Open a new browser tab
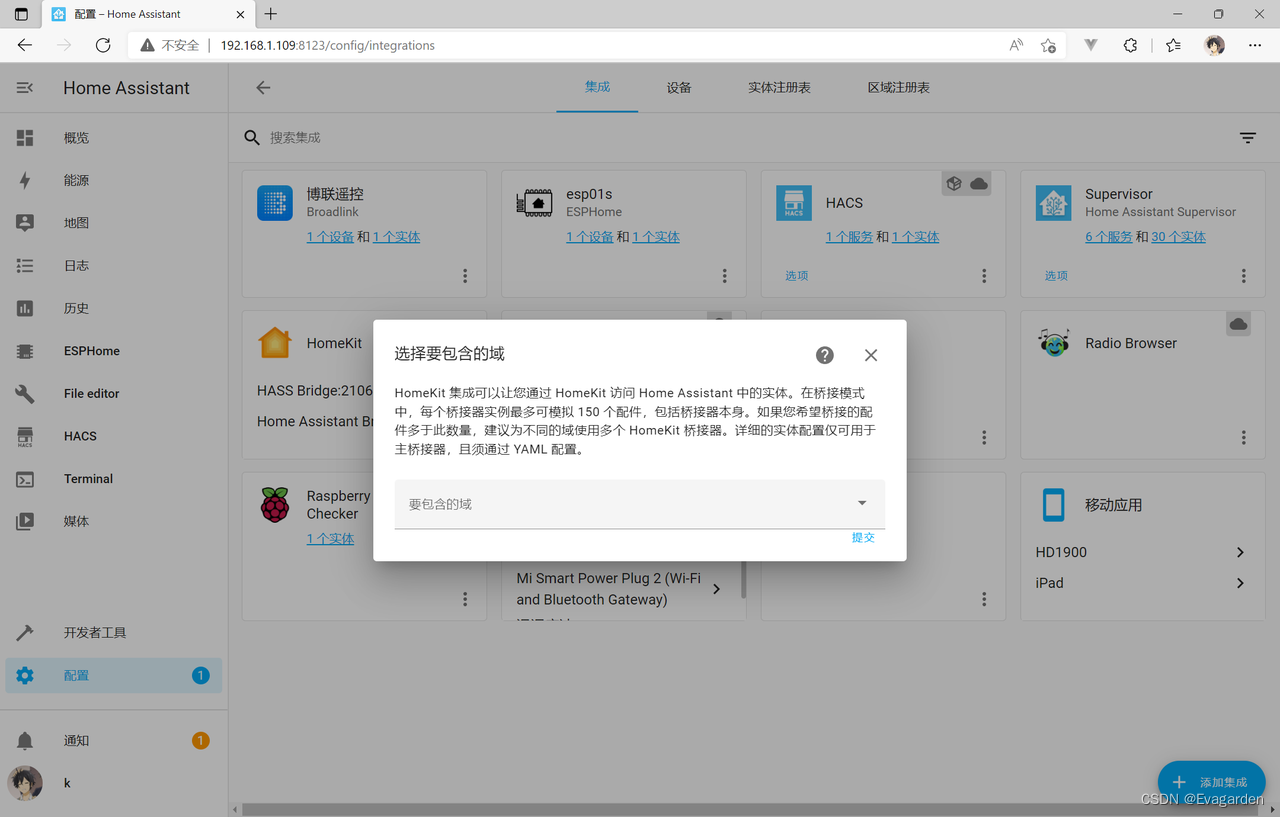The image size is (1280, 817). click(x=271, y=14)
